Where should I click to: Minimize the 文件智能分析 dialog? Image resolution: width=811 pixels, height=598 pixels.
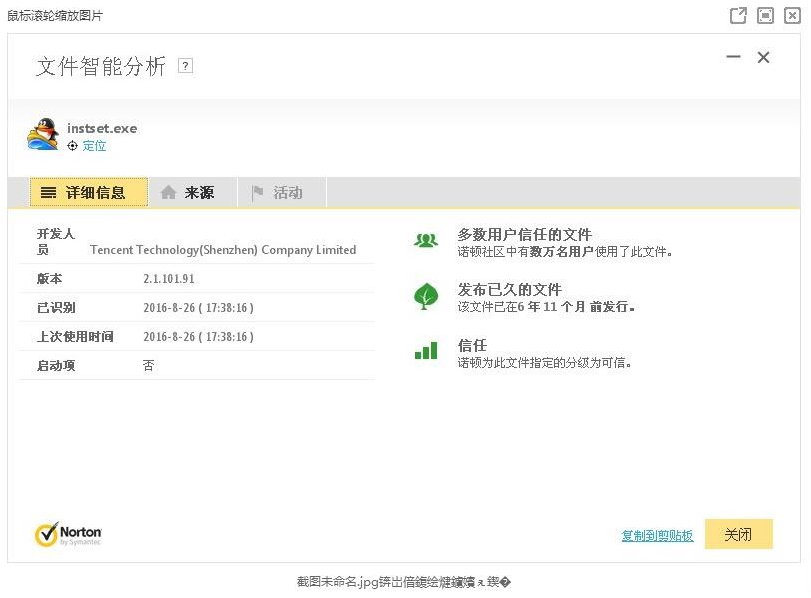[733, 58]
